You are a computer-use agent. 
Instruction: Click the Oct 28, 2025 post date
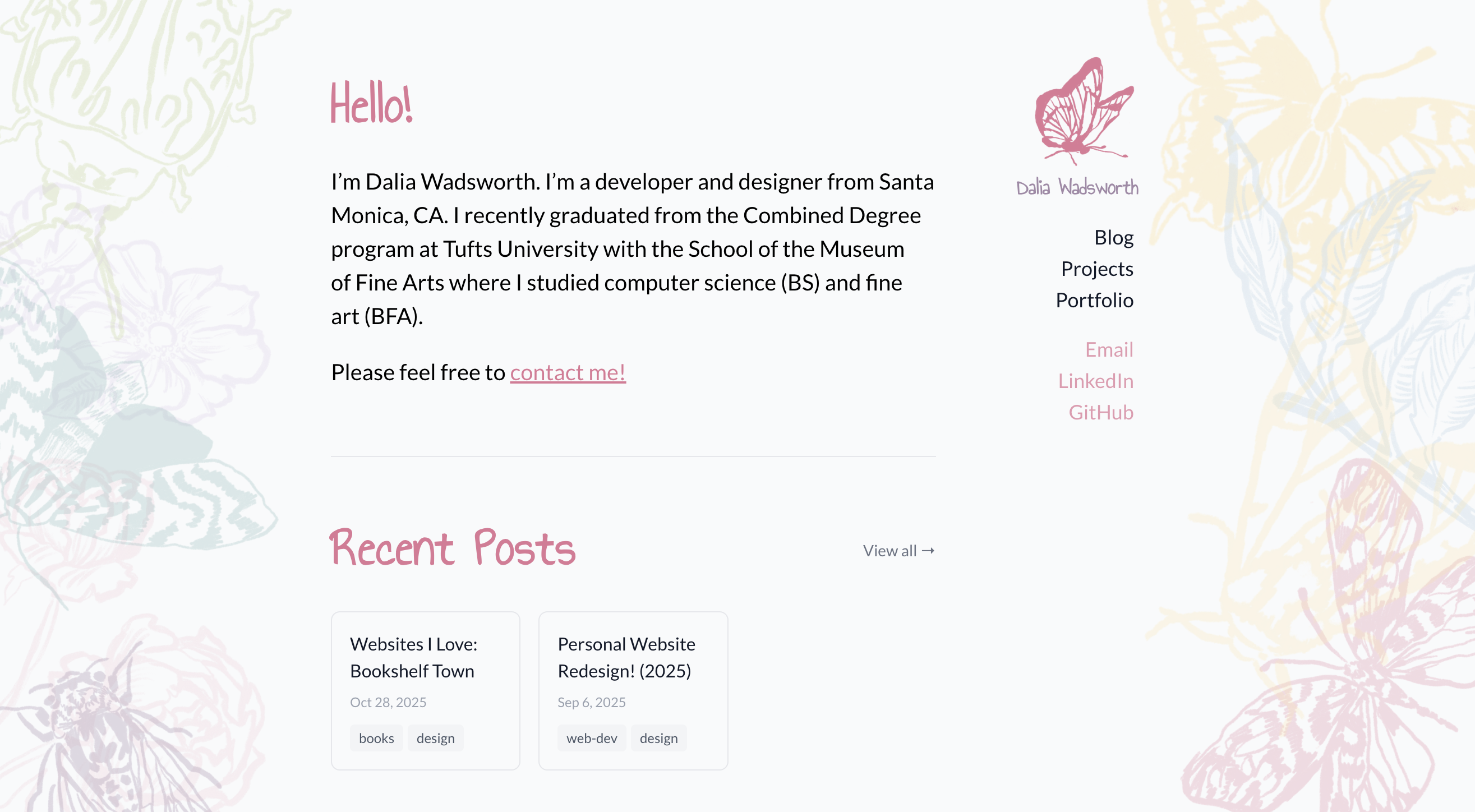(x=388, y=702)
